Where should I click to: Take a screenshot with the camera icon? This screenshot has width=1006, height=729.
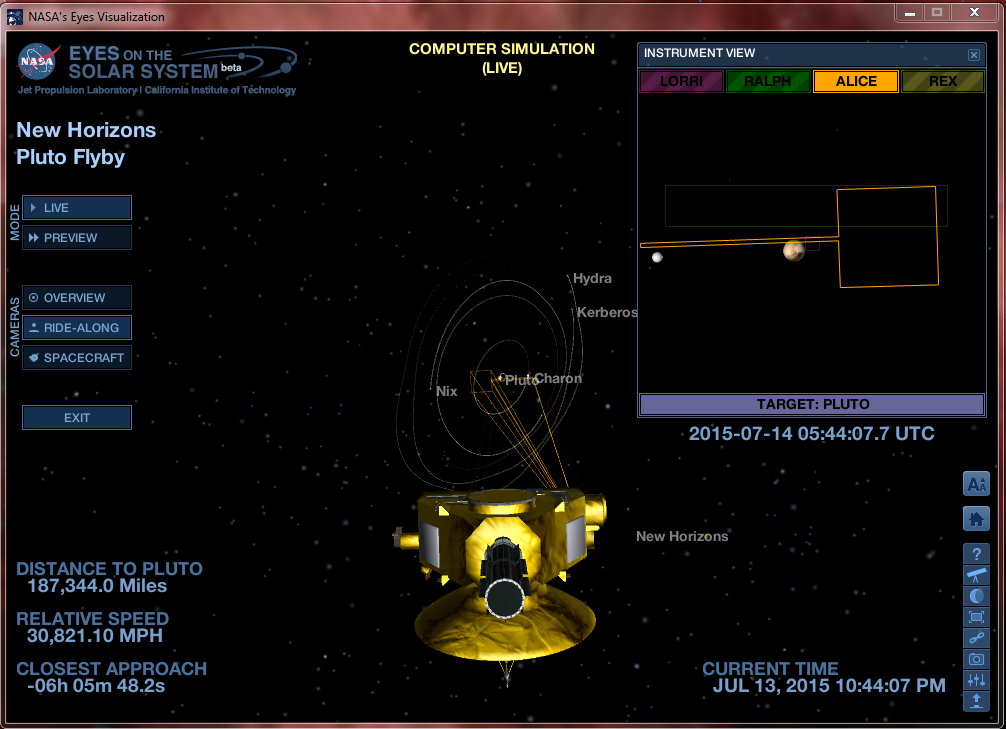coord(976,659)
